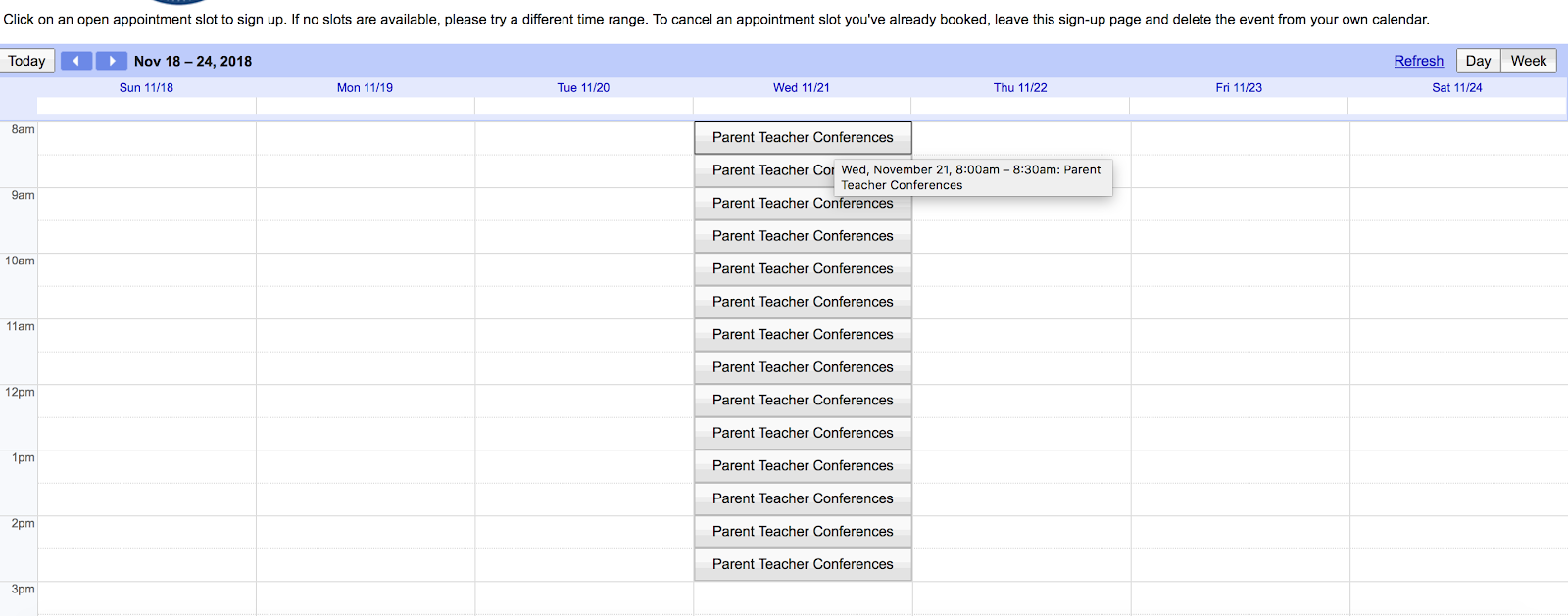
Task: Open the Fri 11/23 day header
Action: click(x=1239, y=87)
